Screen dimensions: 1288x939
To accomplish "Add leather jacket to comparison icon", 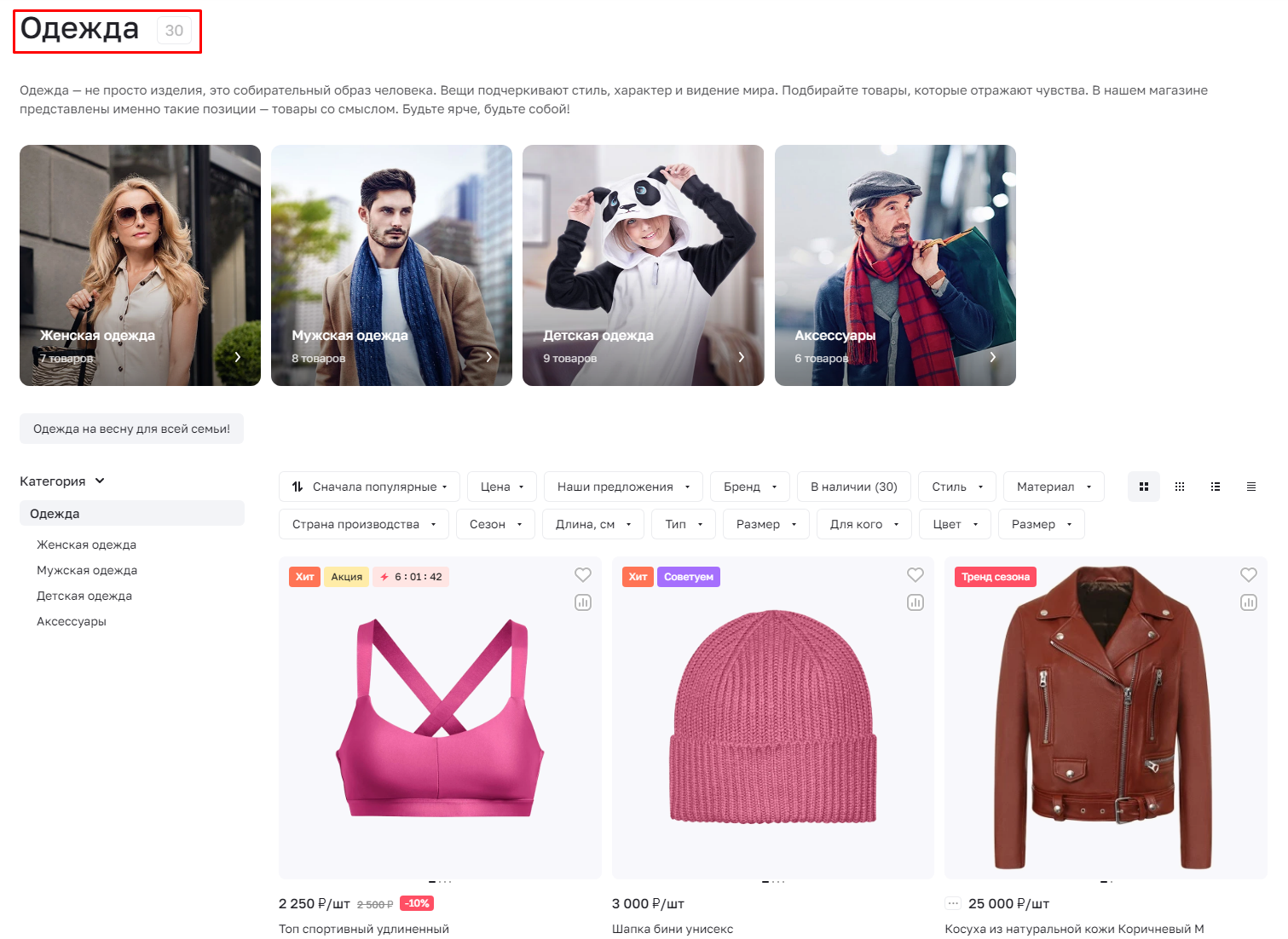I will click(1249, 602).
